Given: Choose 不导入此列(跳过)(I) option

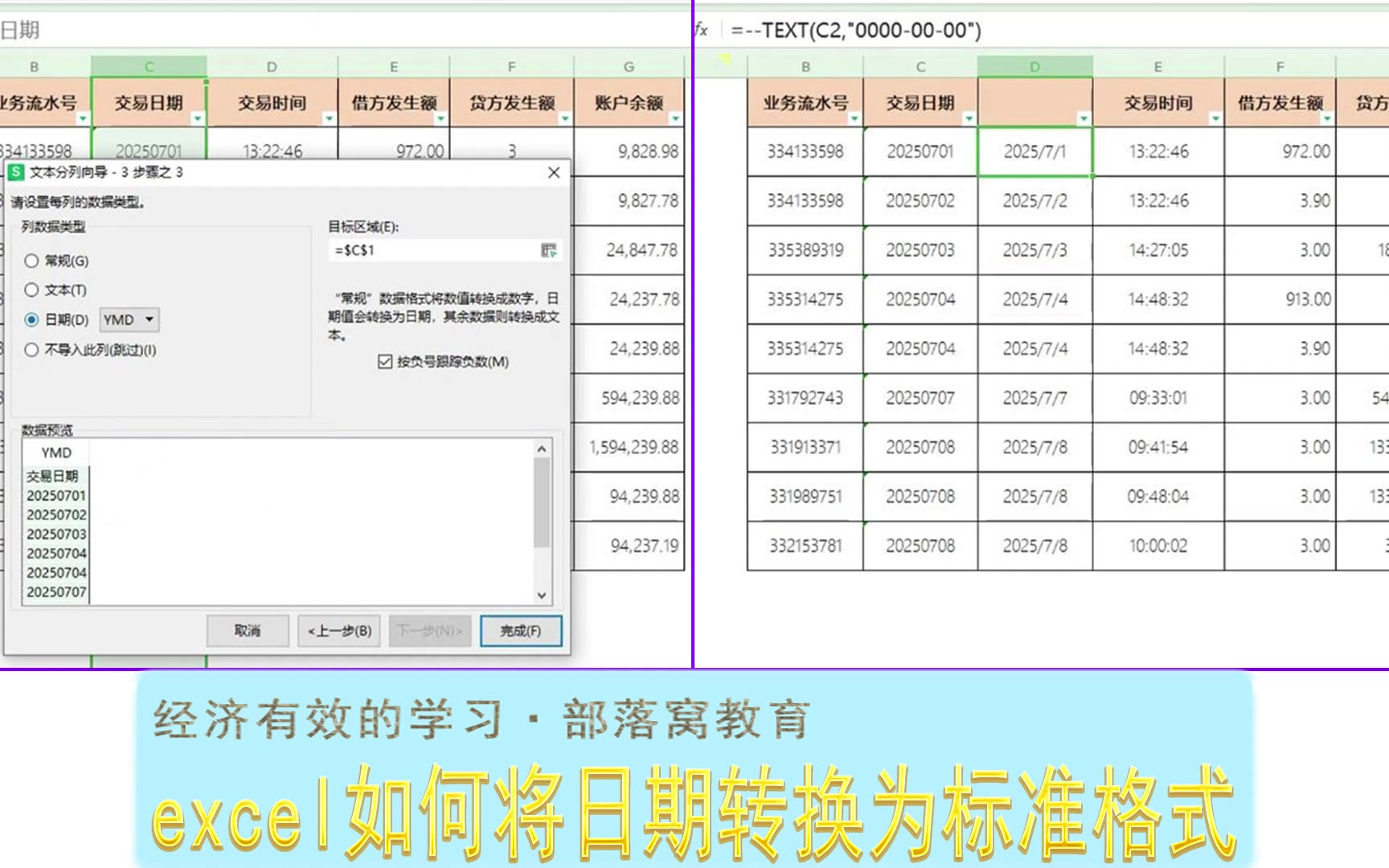Looking at the screenshot, I should coord(31,350).
